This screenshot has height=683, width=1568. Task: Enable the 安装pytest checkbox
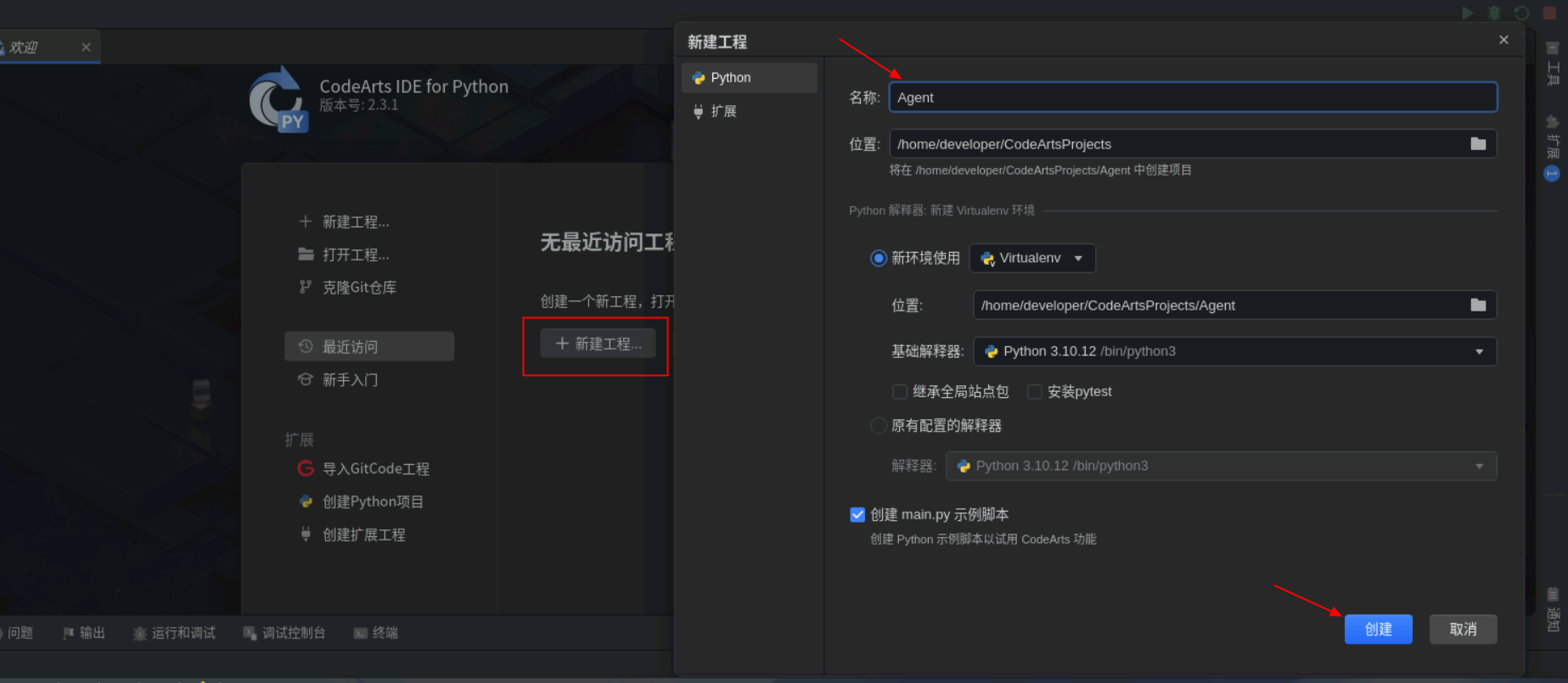point(1035,392)
